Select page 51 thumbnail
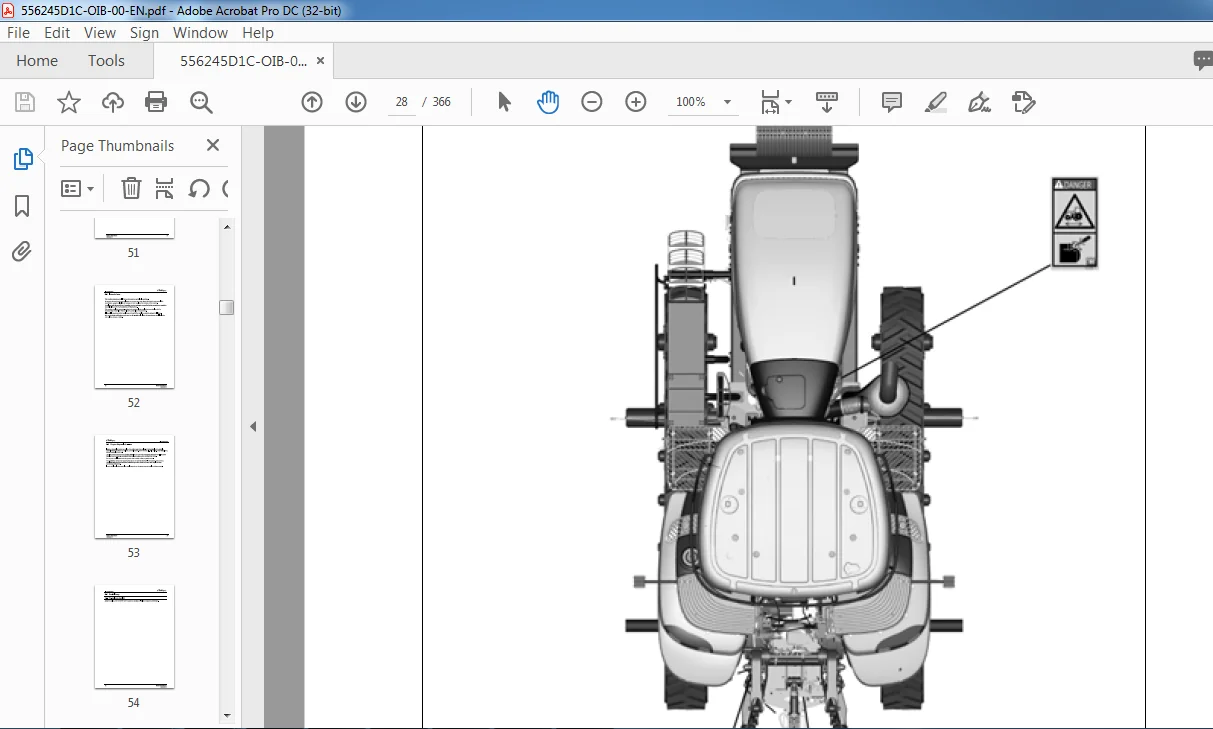The height and width of the screenshot is (729, 1213). [x=134, y=228]
